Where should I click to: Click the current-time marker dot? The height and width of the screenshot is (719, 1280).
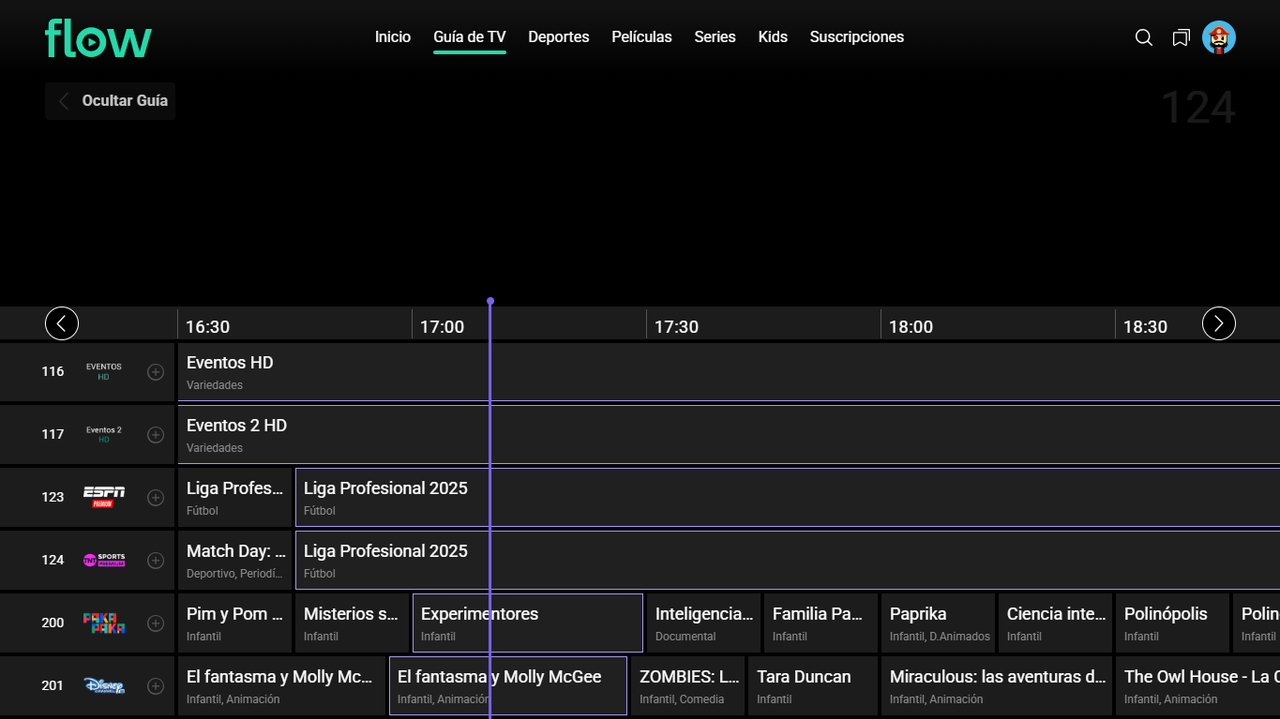point(490,300)
